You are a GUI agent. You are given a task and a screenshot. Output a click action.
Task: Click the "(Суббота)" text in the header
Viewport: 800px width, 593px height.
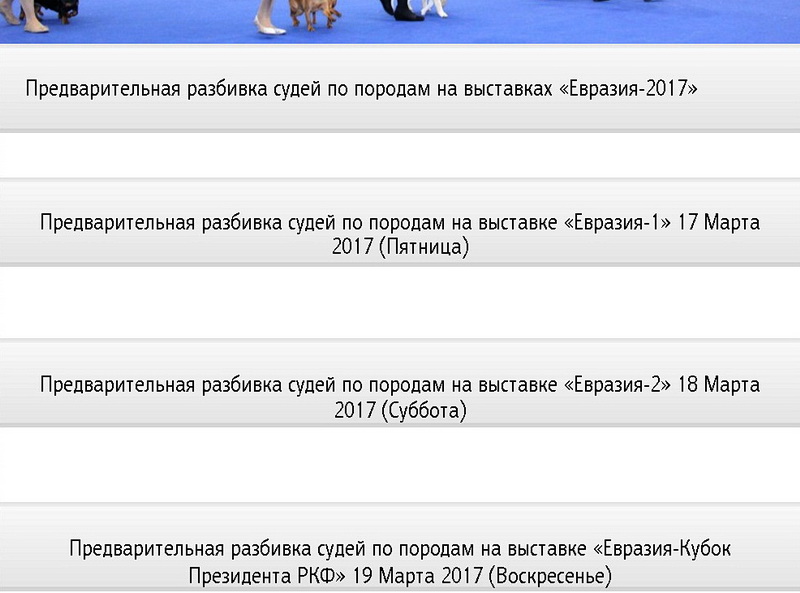(424, 411)
